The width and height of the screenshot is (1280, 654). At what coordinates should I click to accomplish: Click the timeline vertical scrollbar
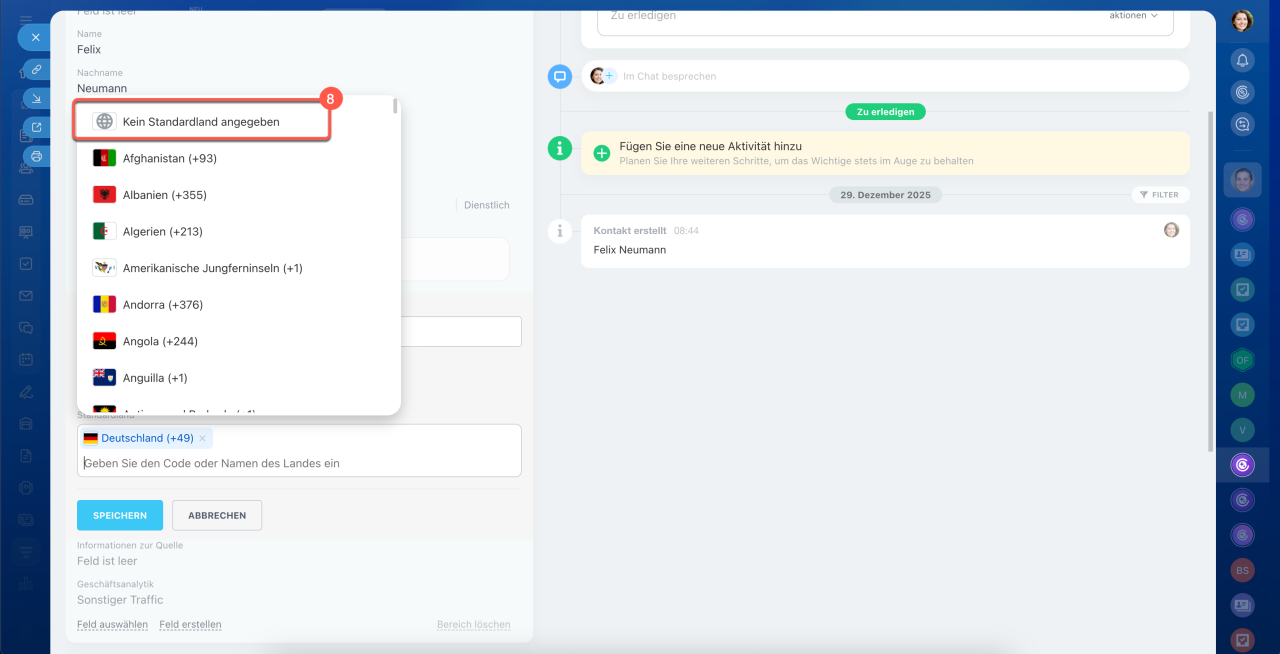pyautogui.click(x=1212, y=280)
